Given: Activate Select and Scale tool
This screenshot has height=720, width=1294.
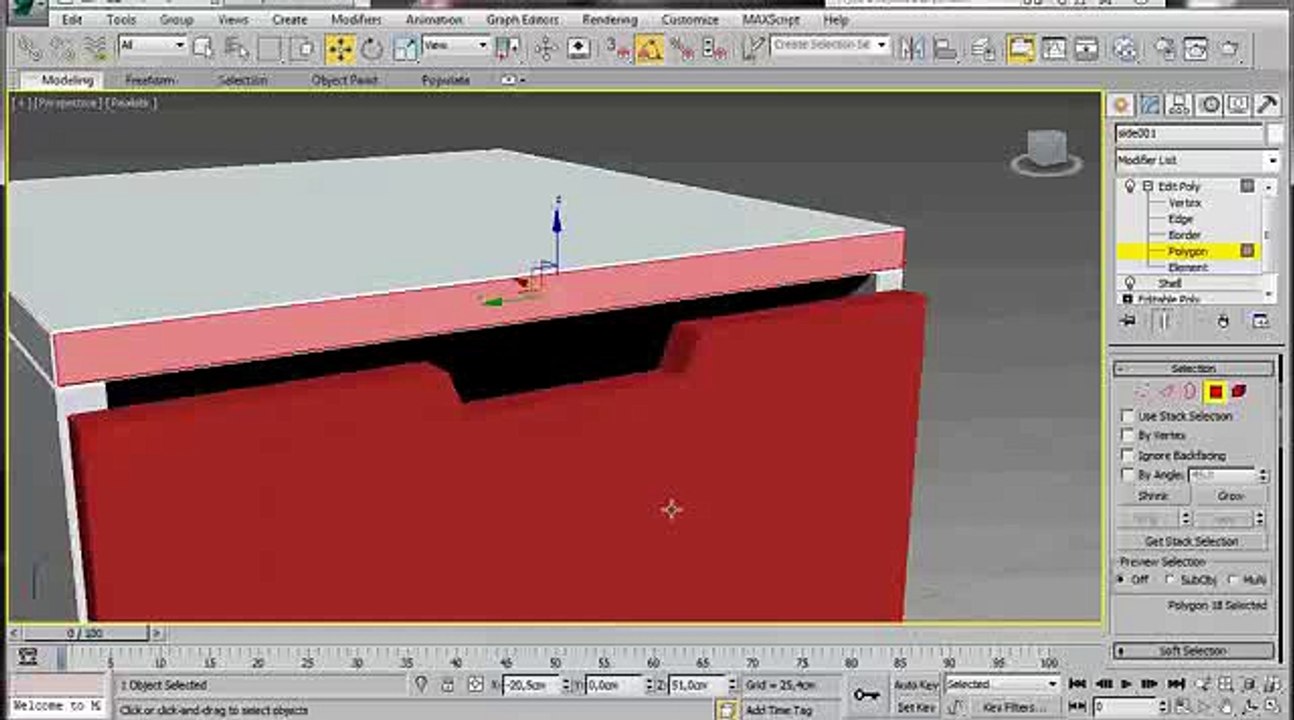Looking at the screenshot, I should 405,48.
